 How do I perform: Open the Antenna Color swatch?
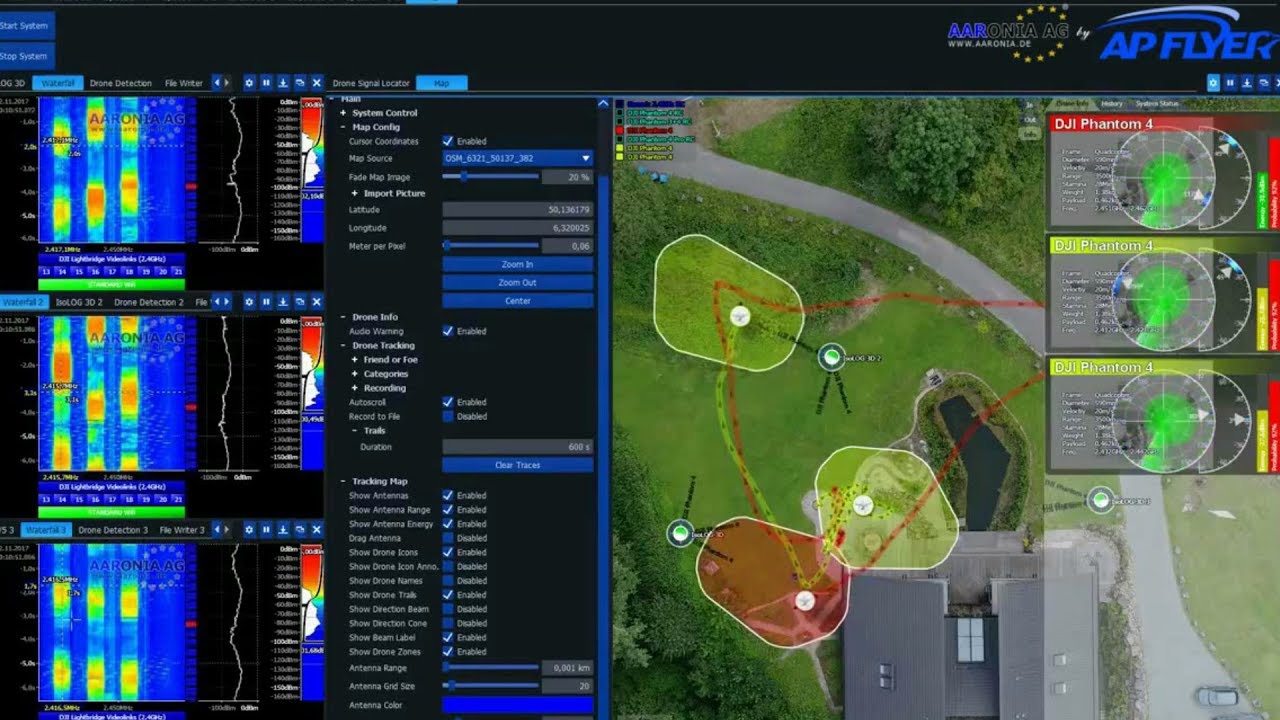point(518,705)
